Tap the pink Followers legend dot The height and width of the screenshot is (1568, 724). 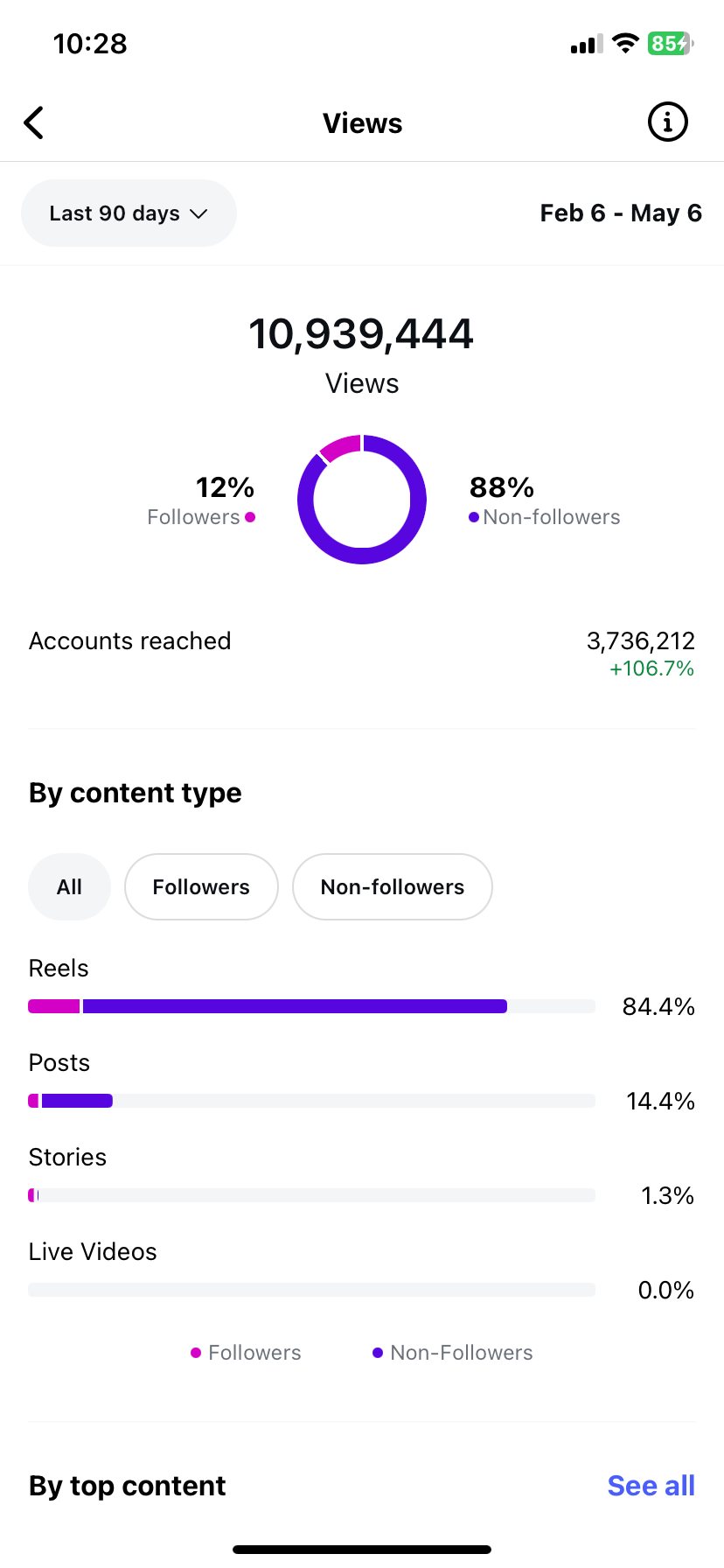coord(196,1353)
